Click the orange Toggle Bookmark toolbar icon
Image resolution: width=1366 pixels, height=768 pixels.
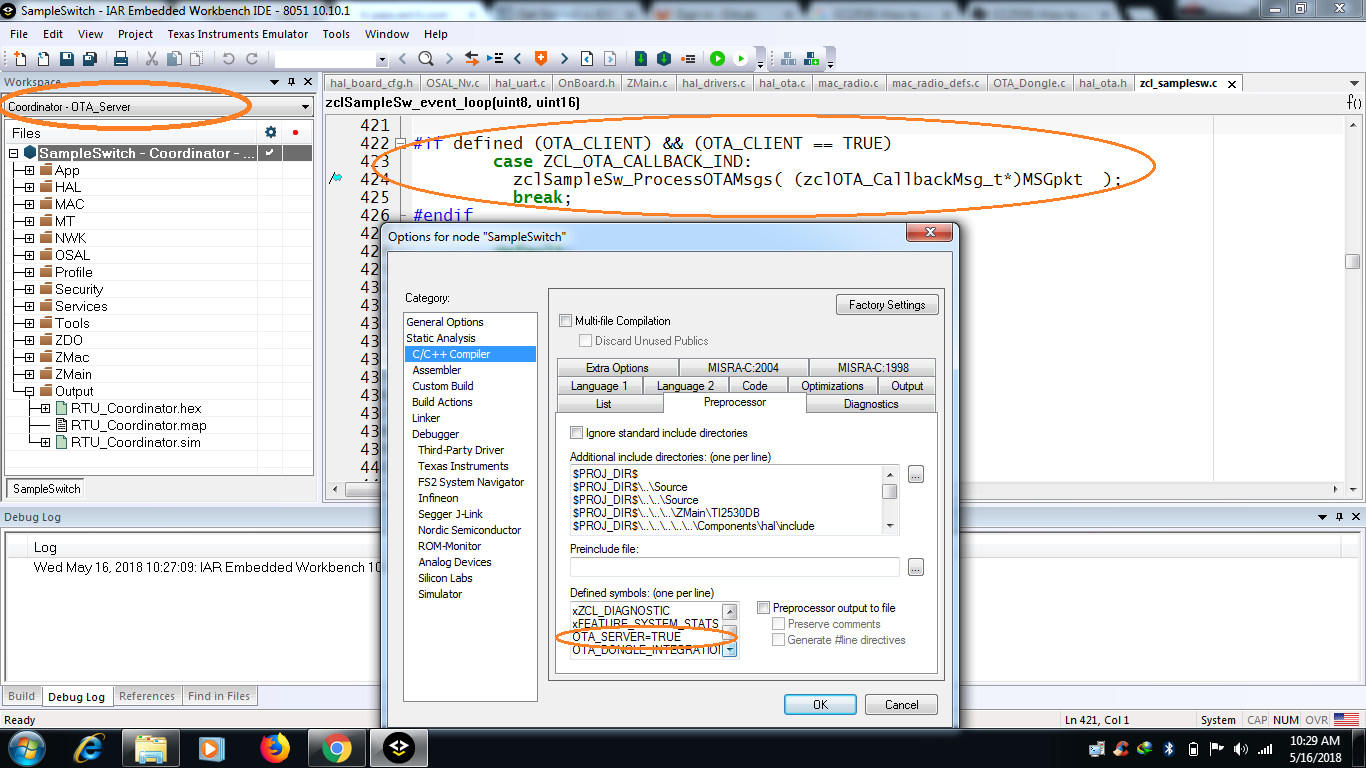(x=541, y=59)
